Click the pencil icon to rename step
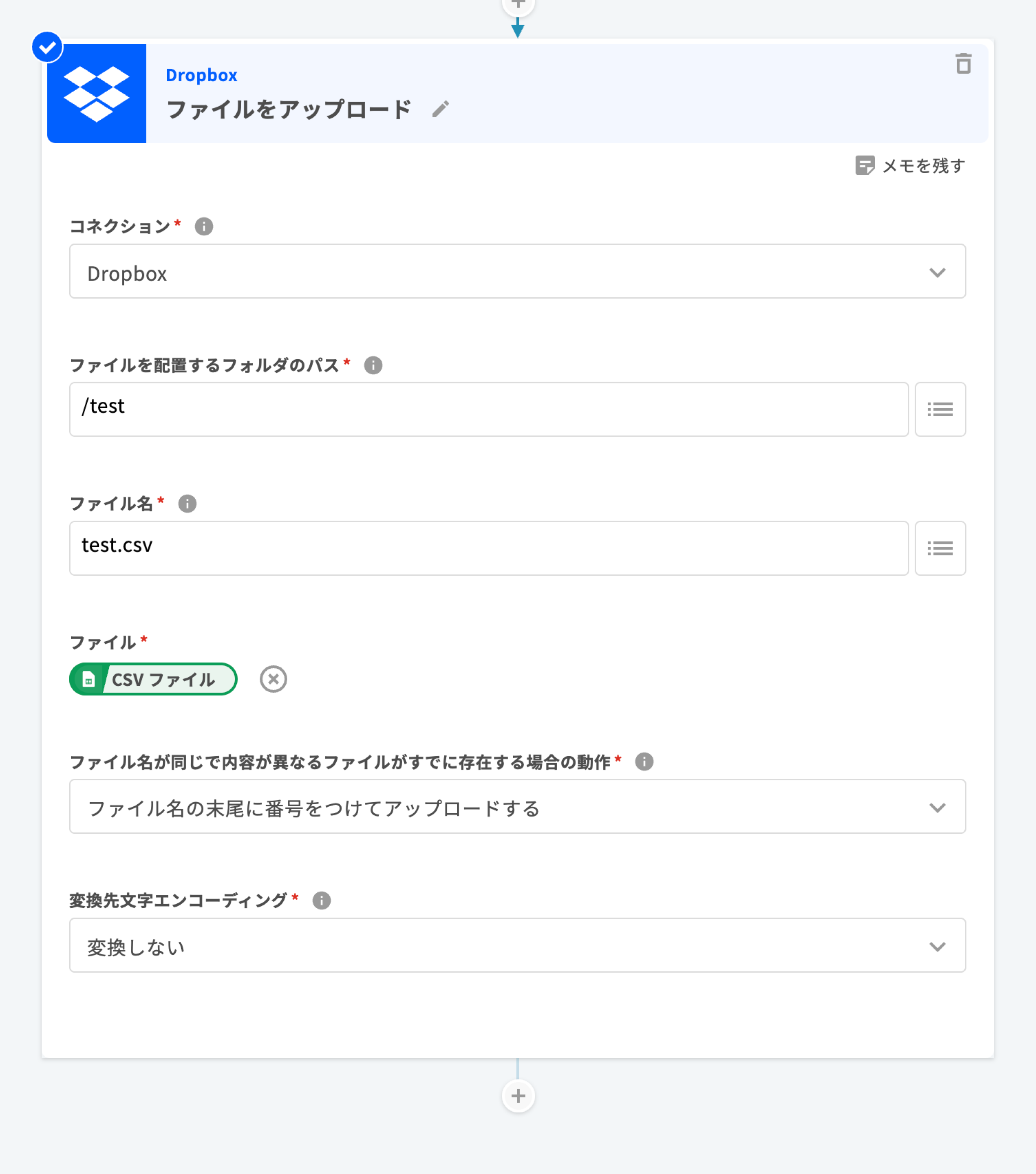The width and height of the screenshot is (1036, 1174). point(440,109)
